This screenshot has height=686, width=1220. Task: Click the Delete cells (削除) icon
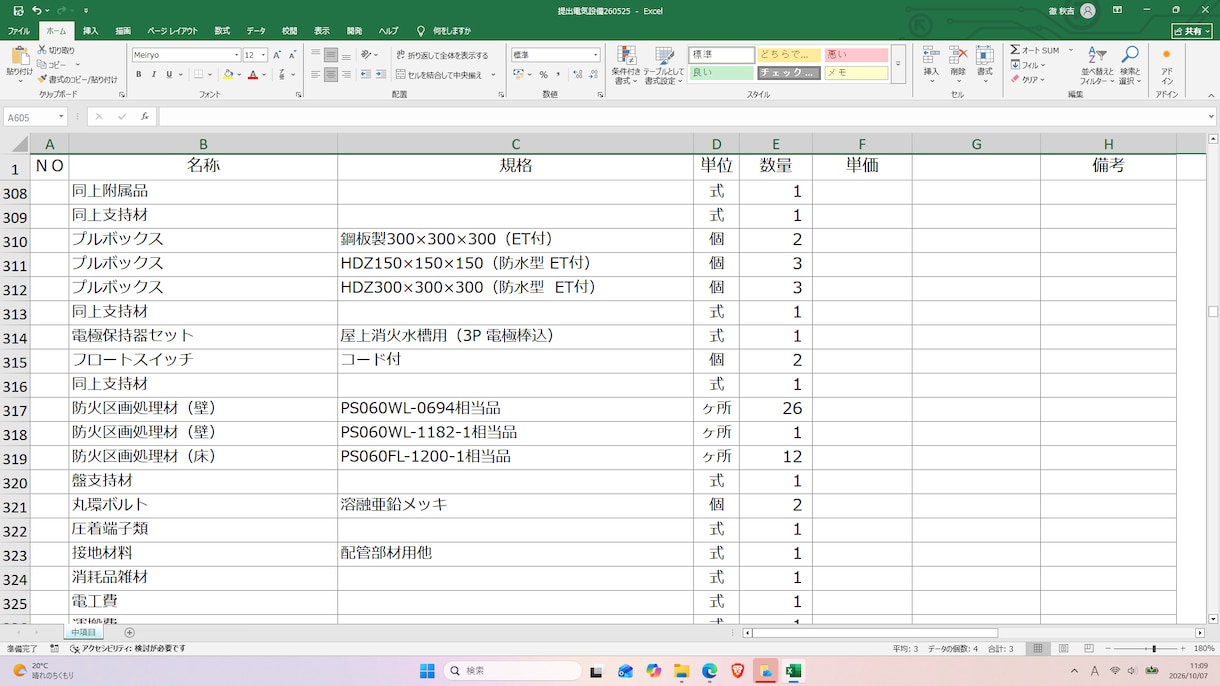click(958, 56)
